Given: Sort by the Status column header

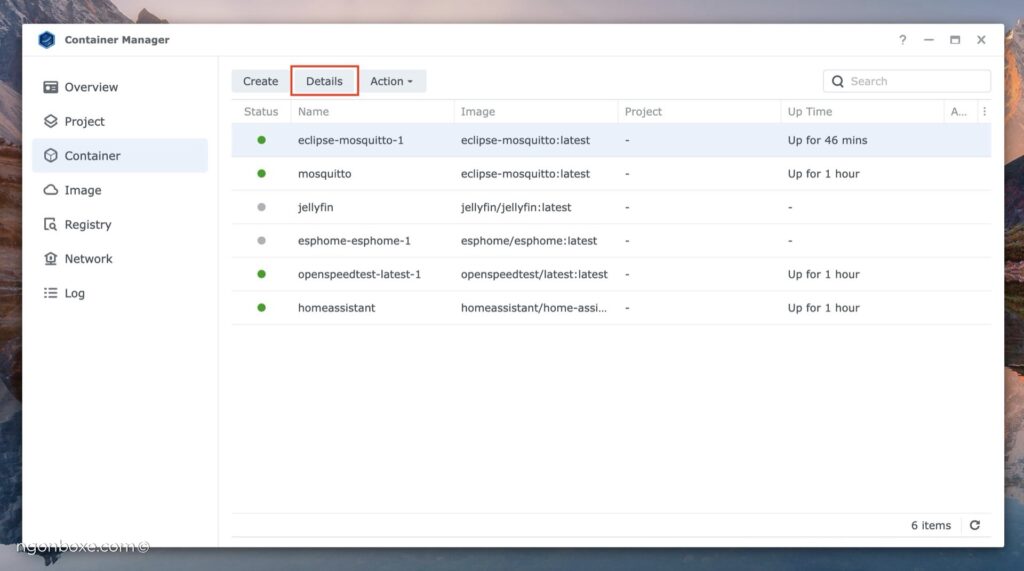Looking at the screenshot, I should pyautogui.click(x=261, y=112).
